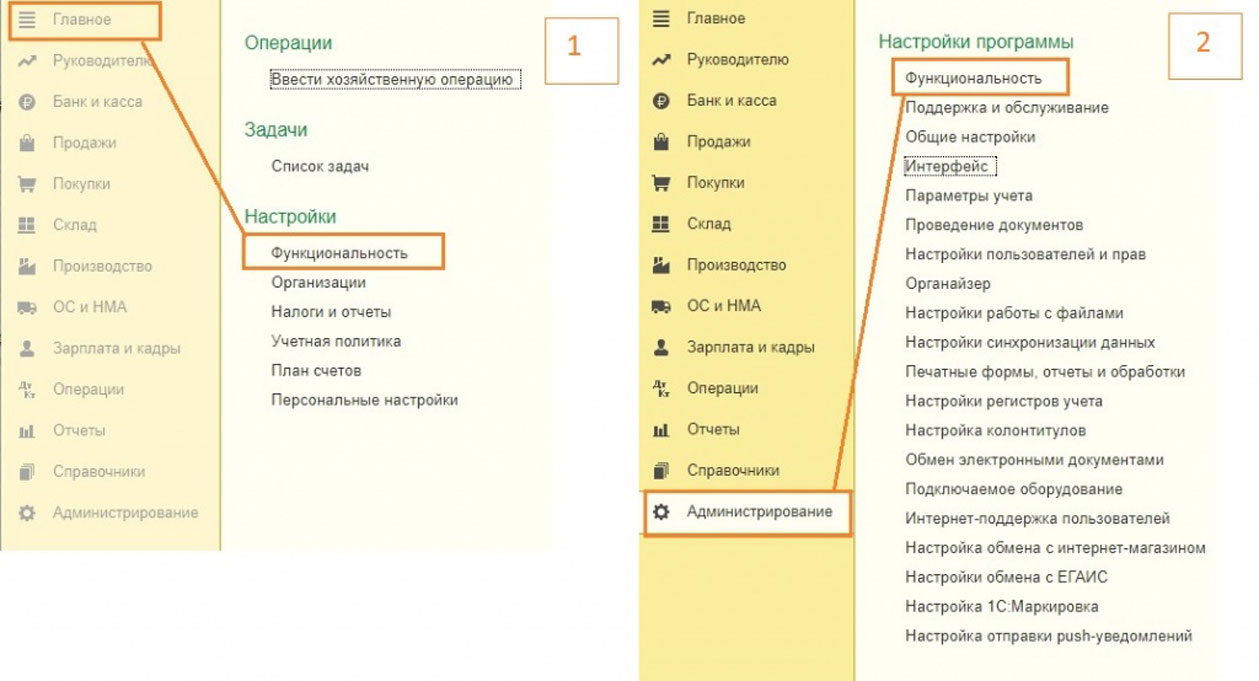
Task: Open Администрирование in the faded left-hand sidebar
Action: pos(125,513)
